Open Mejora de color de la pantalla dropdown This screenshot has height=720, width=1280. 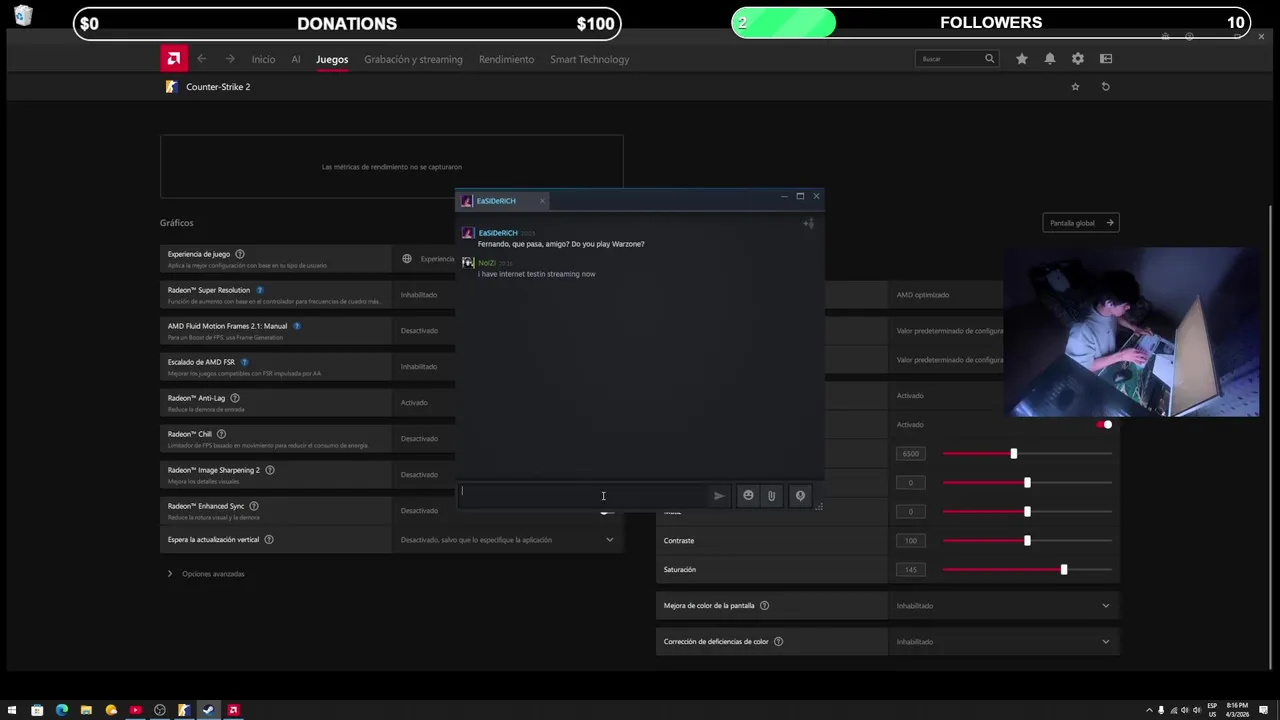click(1106, 606)
